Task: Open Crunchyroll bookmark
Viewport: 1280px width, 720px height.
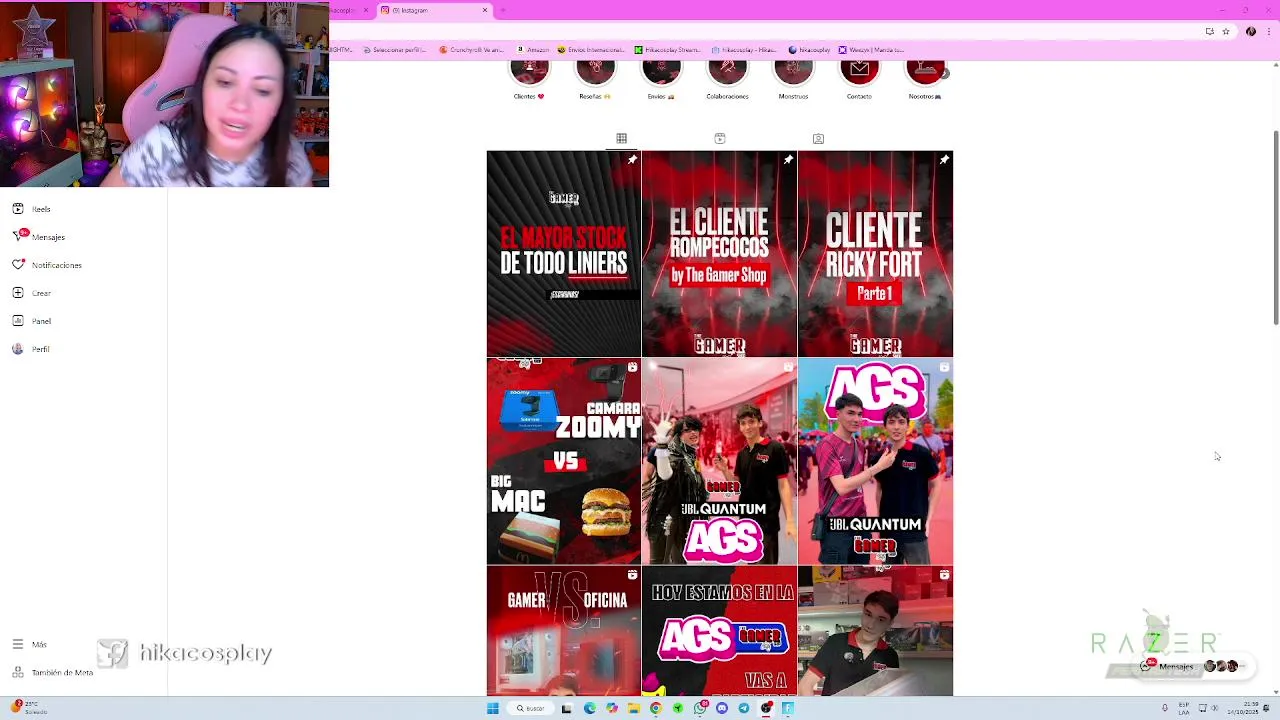Action: tap(472, 50)
